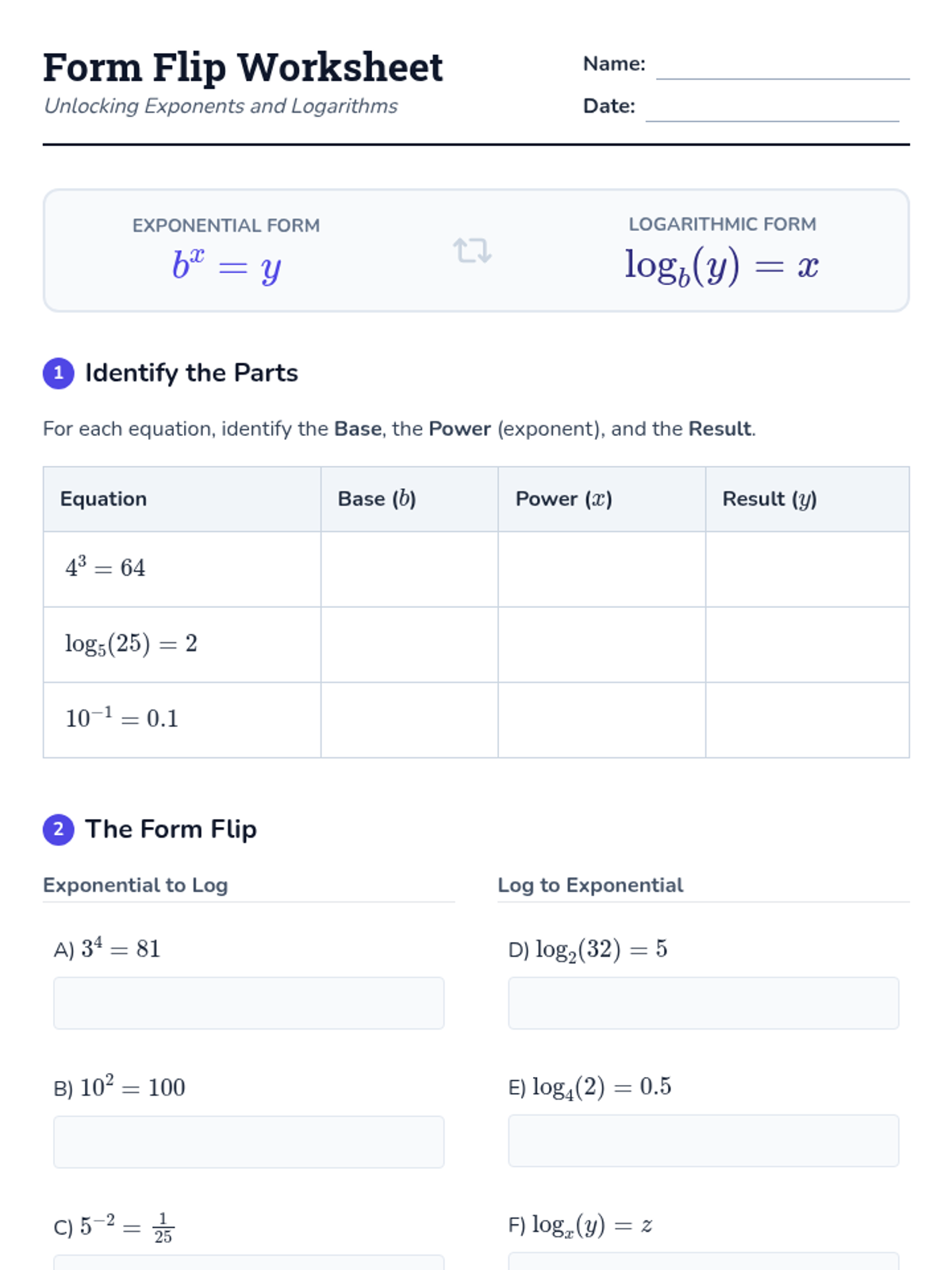Image resolution: width=952 pixels, height=1270 pixels.
Task: Click the section 2 number badge
Action: click(58, 829)
